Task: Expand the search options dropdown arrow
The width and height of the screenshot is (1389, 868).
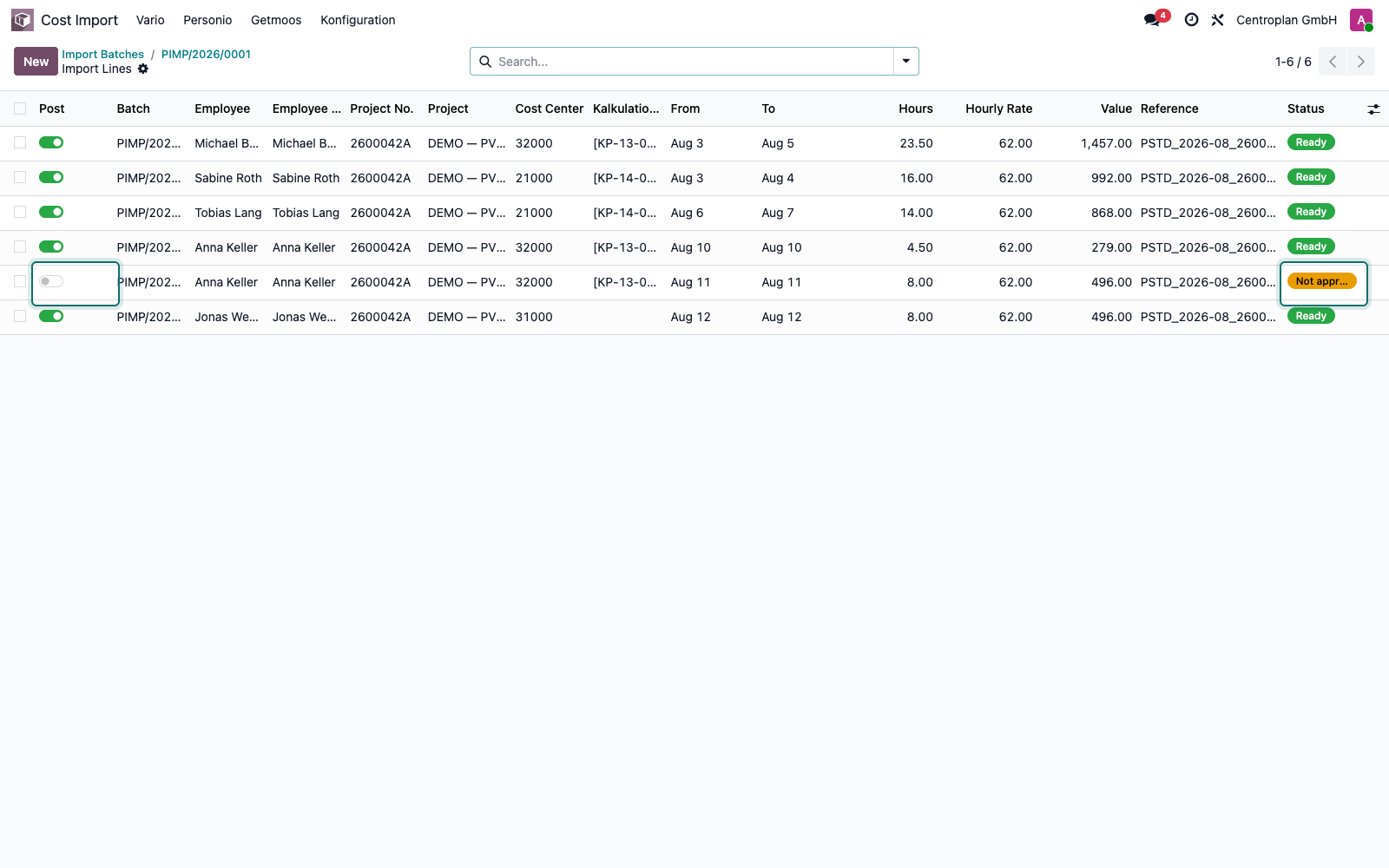Action: click(906, 62)
